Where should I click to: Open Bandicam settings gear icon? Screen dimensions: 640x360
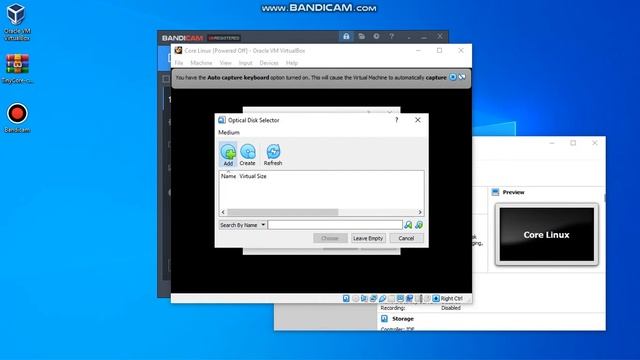click(x=376, y=36)
